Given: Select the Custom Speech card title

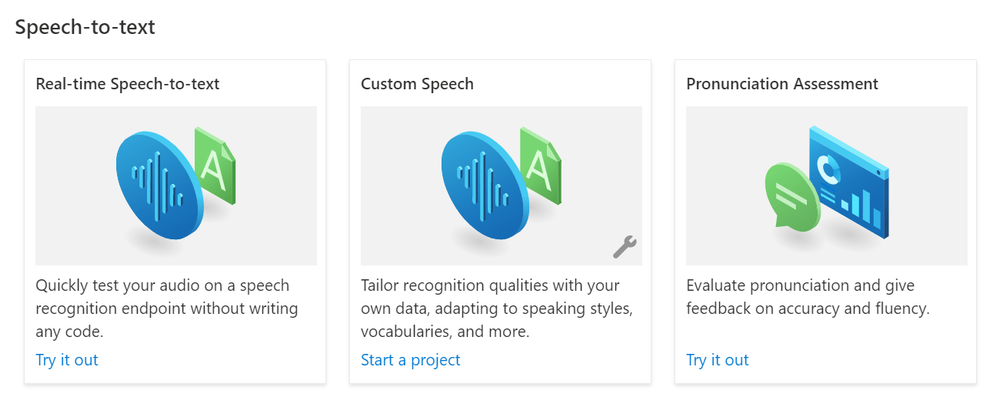Looking at the screenshot, I should pyautogui.click(x=417, y=83).
